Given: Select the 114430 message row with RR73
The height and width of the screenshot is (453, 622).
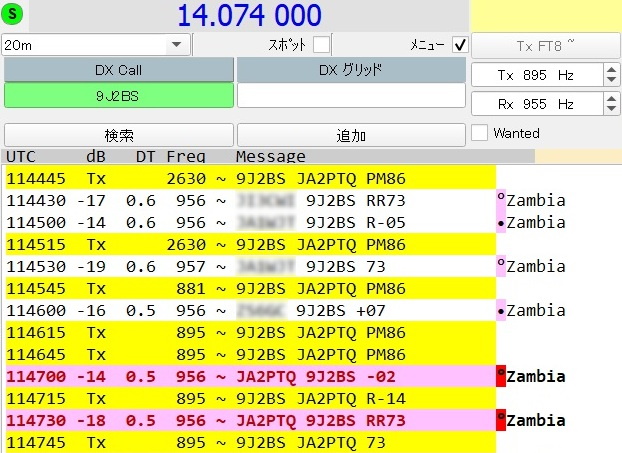Looking at the screenshot, I should pos(251,200).
